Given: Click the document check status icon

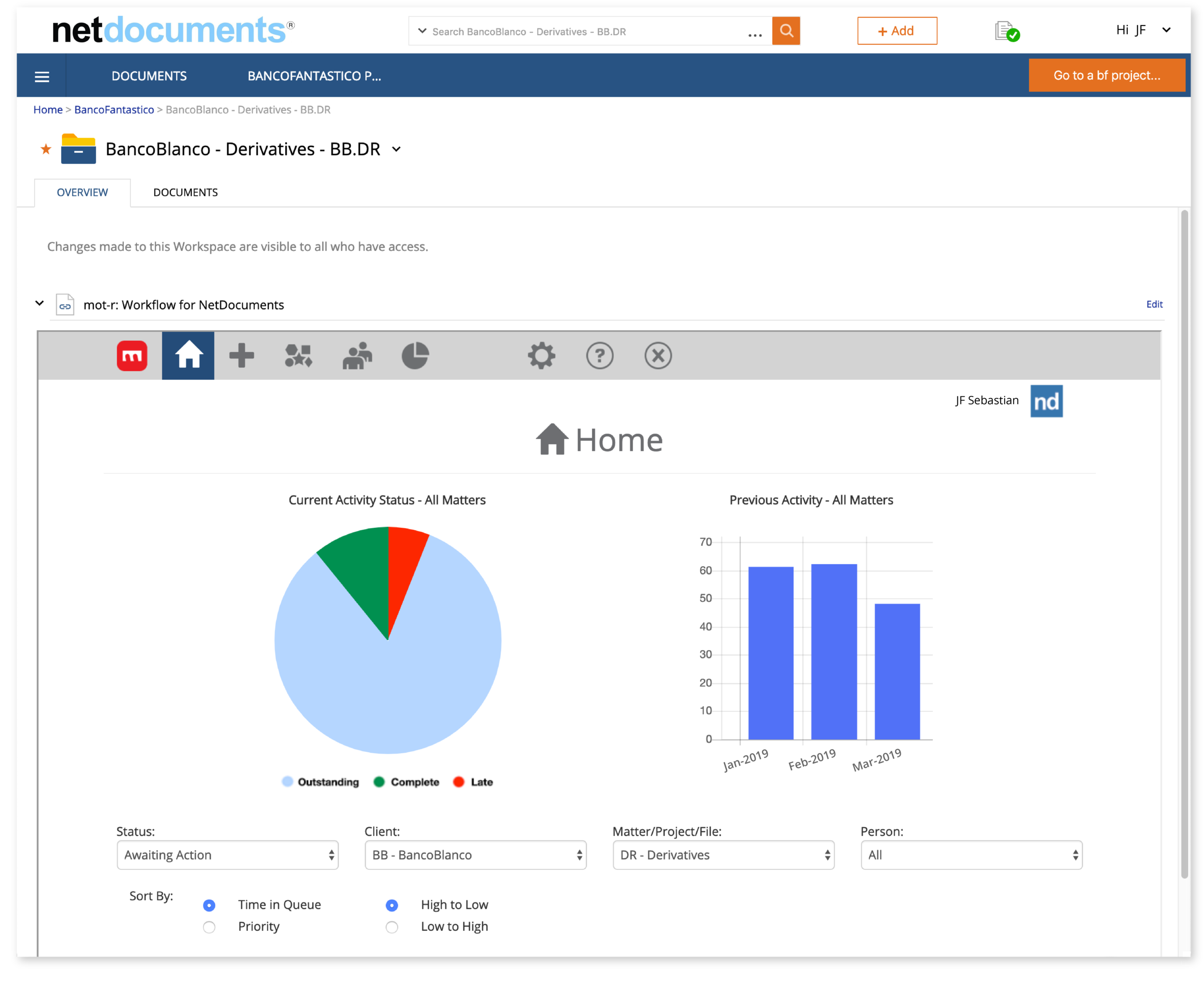Looking at the screenshot, I should click(x=1007, y=31).
